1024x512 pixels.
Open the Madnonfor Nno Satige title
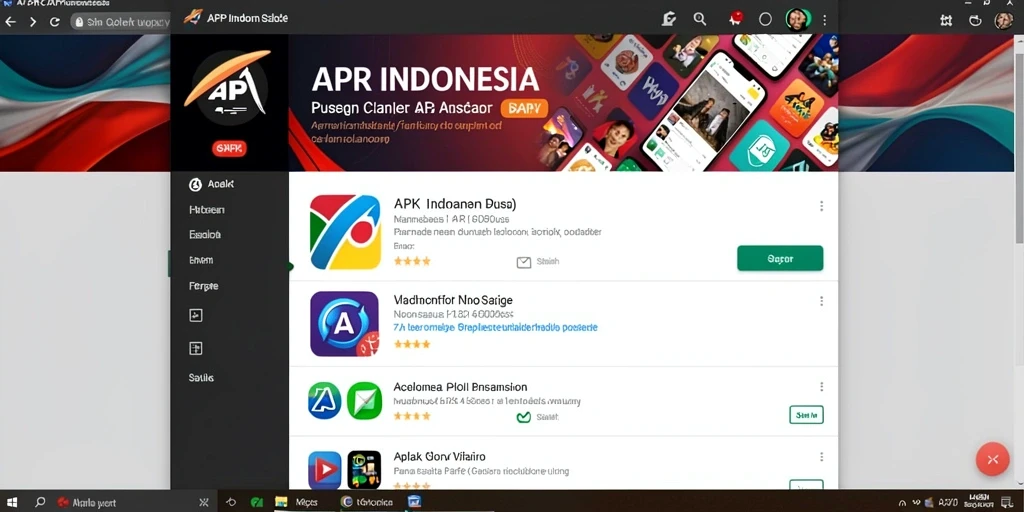point(453,300)
